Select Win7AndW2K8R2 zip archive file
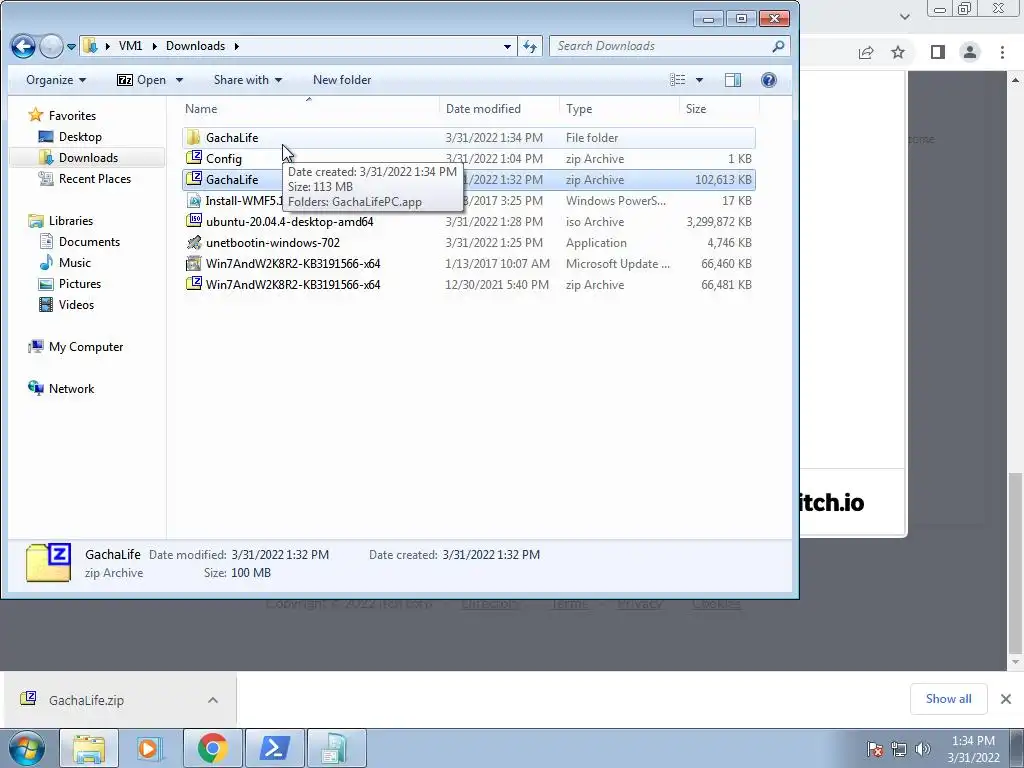The width and height of the screenshot is (1024, 768). tap(468, 285)
